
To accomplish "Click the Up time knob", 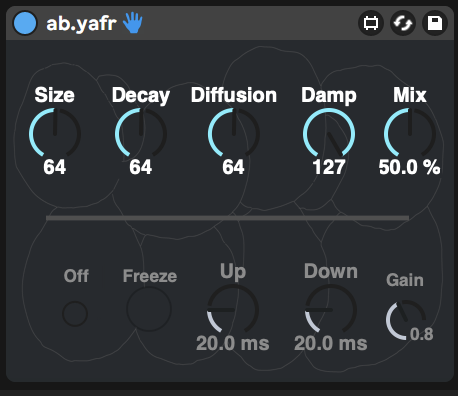I will point(233,310).
